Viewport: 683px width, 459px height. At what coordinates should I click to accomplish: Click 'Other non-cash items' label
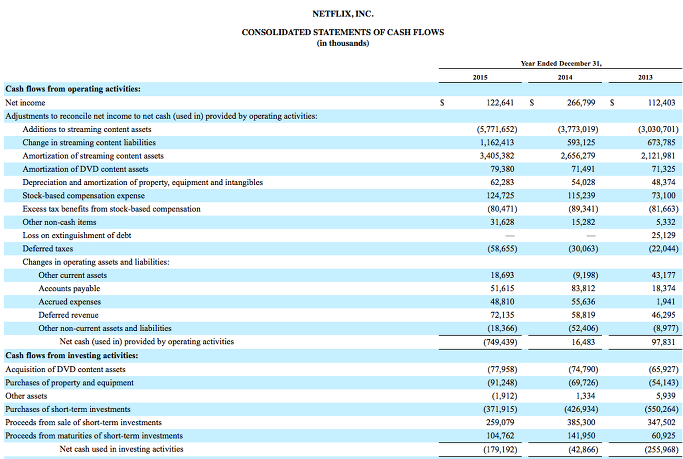(59, 222)
